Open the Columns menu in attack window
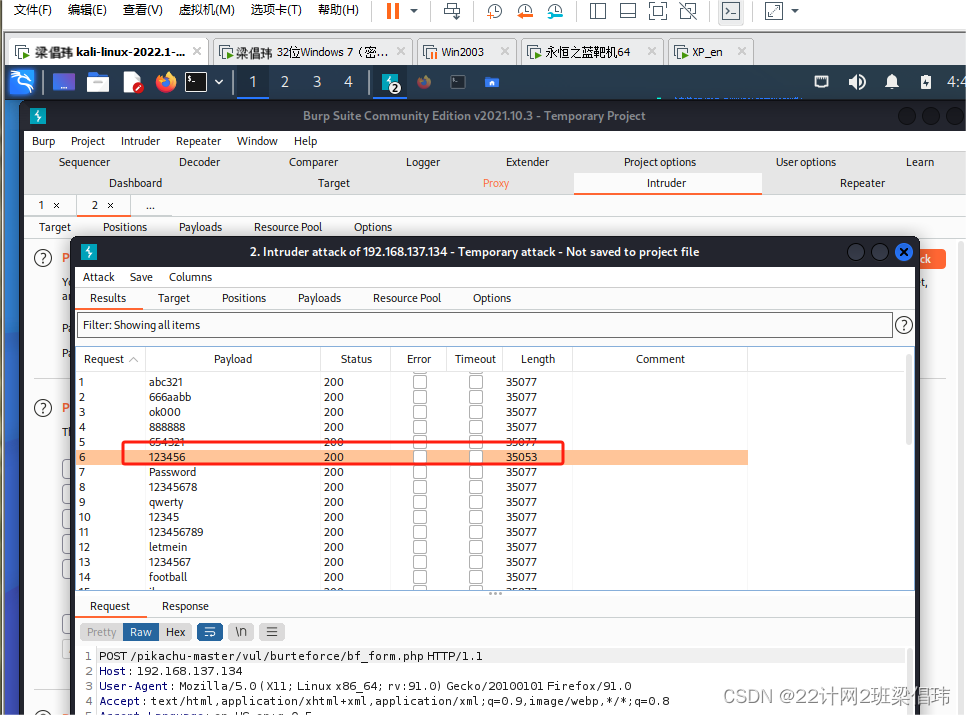966x715 pixels. coord(190,277)
